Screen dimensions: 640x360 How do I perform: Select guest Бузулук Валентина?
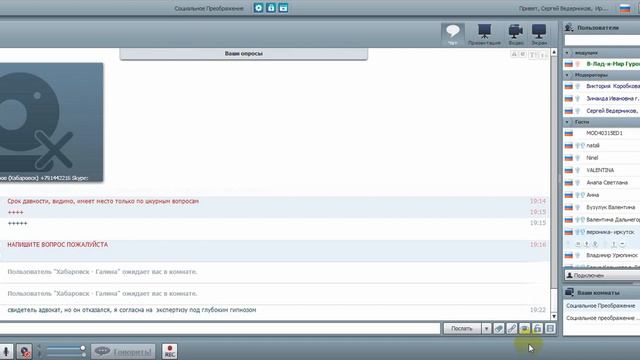611,207
